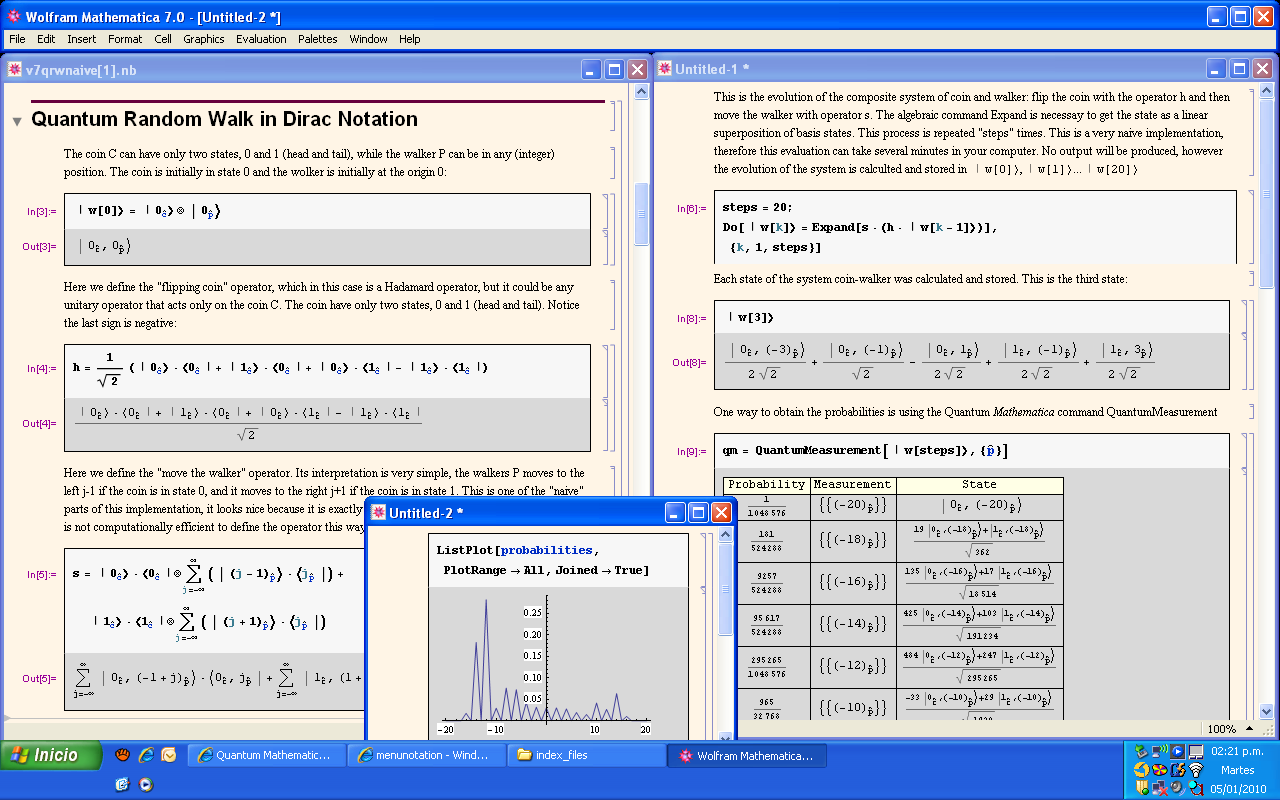Open the envelope mail quick launch icon
1280x800 pixels.
click(169, 755)
